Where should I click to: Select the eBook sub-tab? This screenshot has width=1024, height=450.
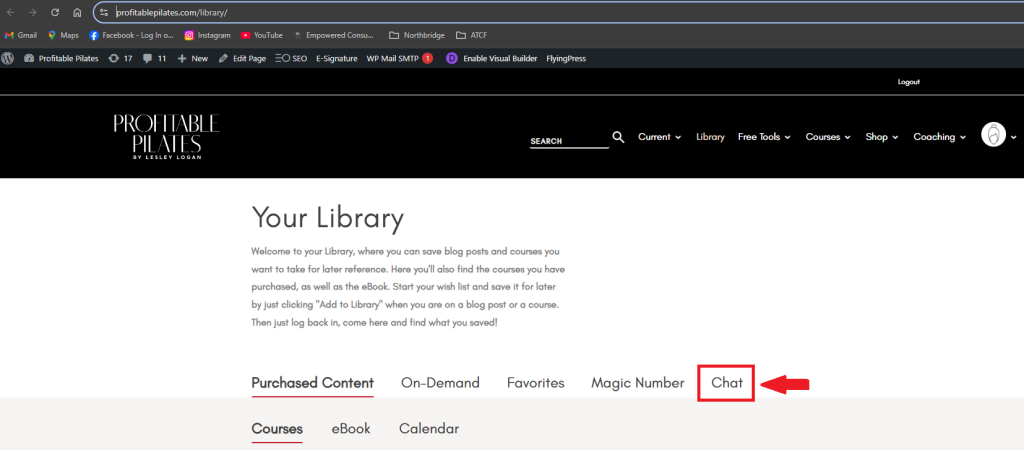click(x=351, y=429)
